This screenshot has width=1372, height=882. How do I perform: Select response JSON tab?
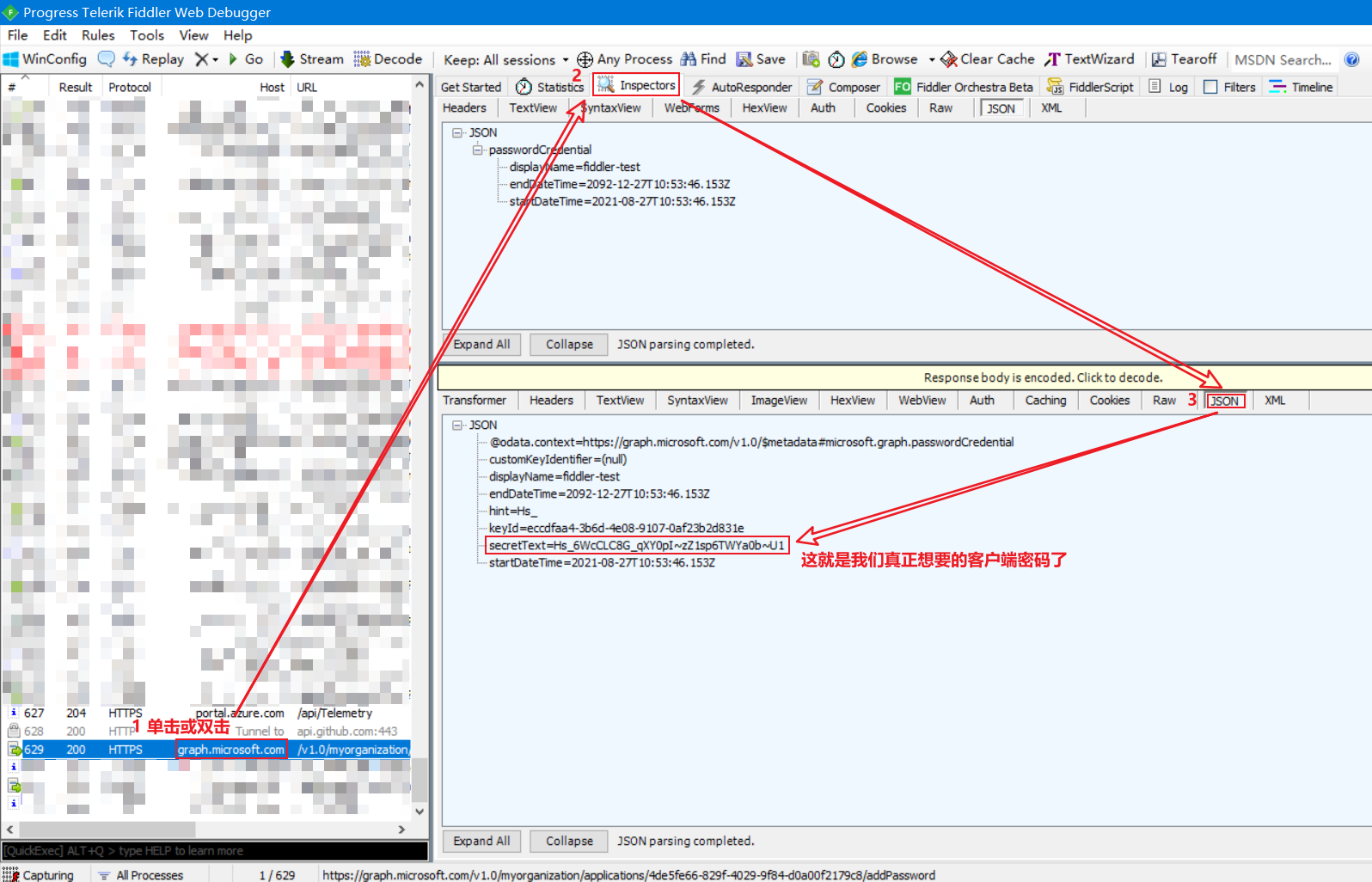pyautogui.click(x=1225, y=401)
